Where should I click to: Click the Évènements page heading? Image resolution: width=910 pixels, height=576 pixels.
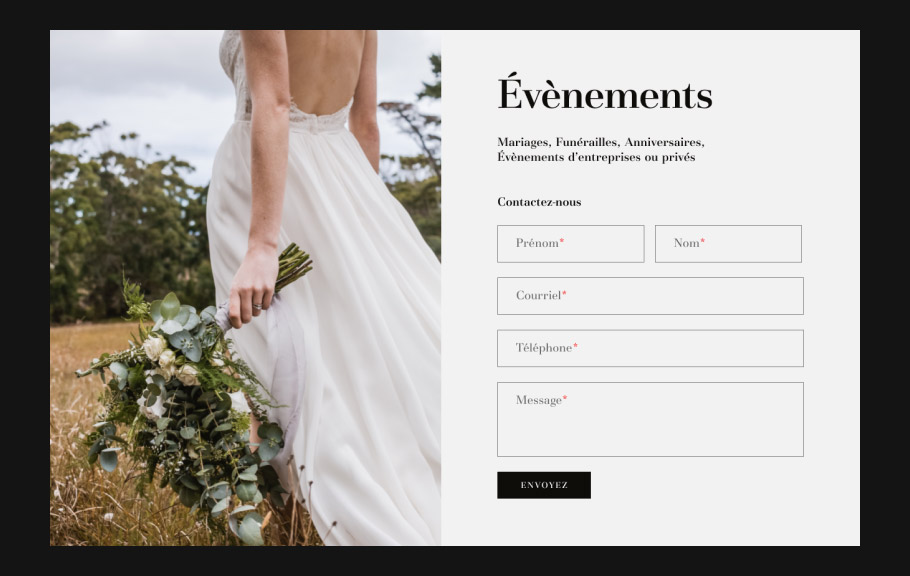click(604, 95)
